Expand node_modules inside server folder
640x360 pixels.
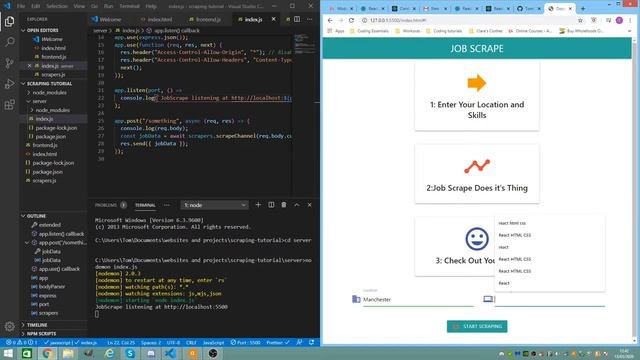(x=52, y=110)
